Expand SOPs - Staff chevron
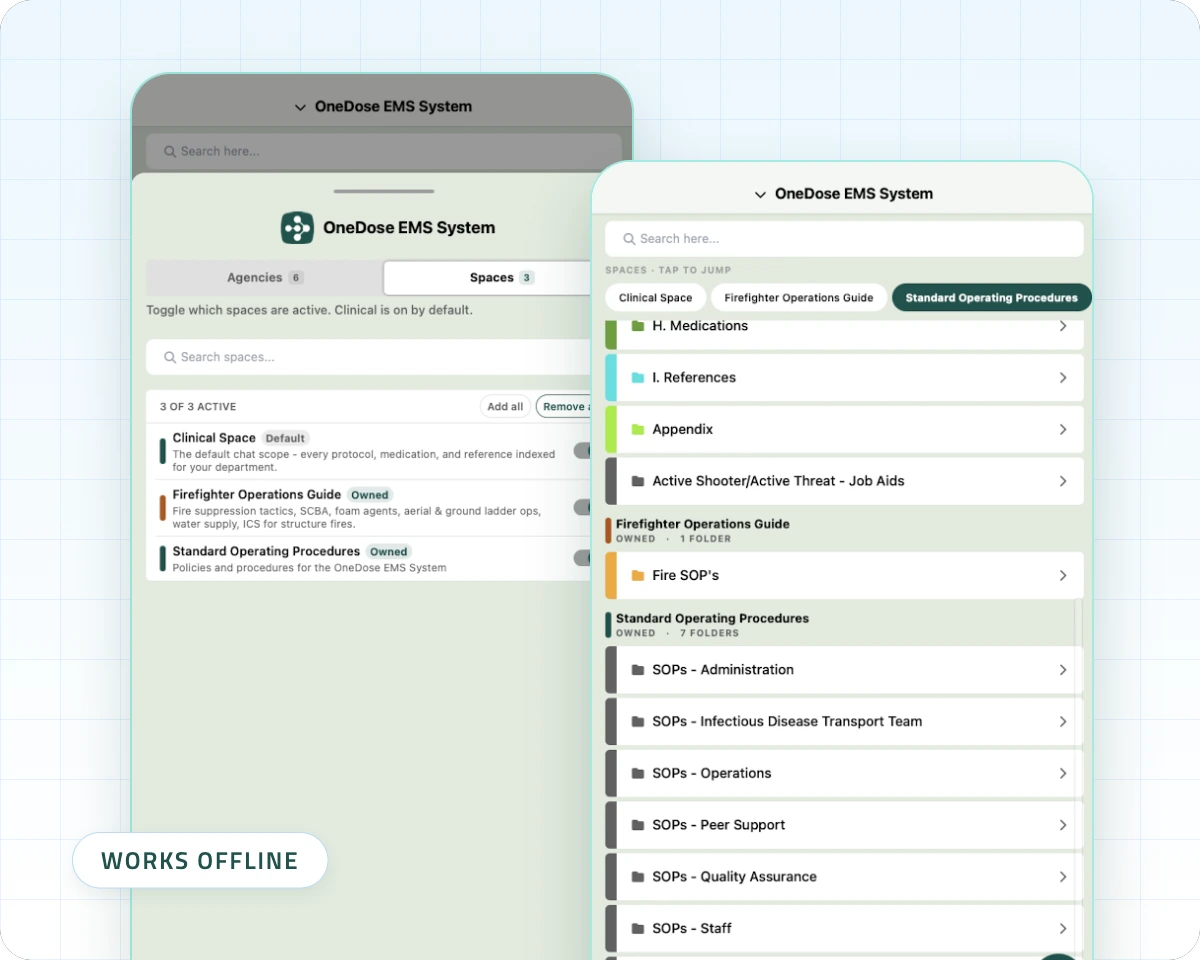This screenshot has width=1200, height=960. [1063, 929]
